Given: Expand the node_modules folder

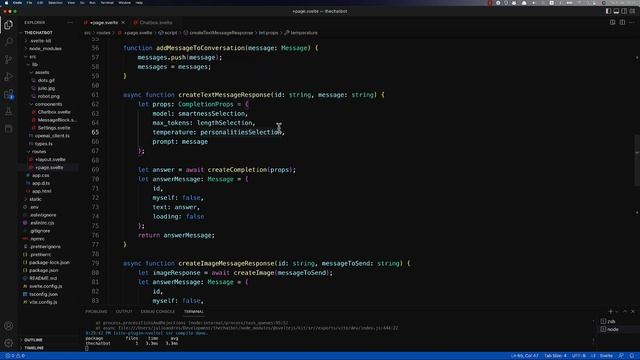Looking at the screenshot, I should (45, 49).
